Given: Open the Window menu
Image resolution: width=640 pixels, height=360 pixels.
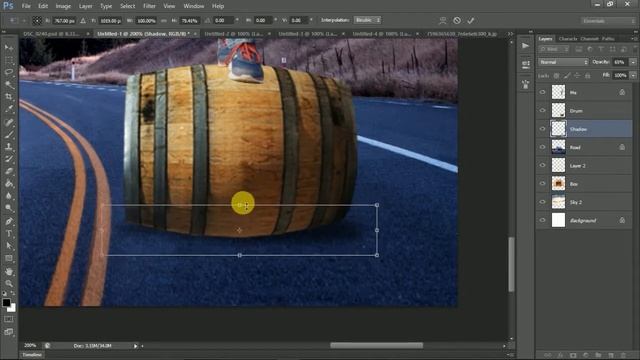Looking at the screenshot, I should tap(193, 6).
